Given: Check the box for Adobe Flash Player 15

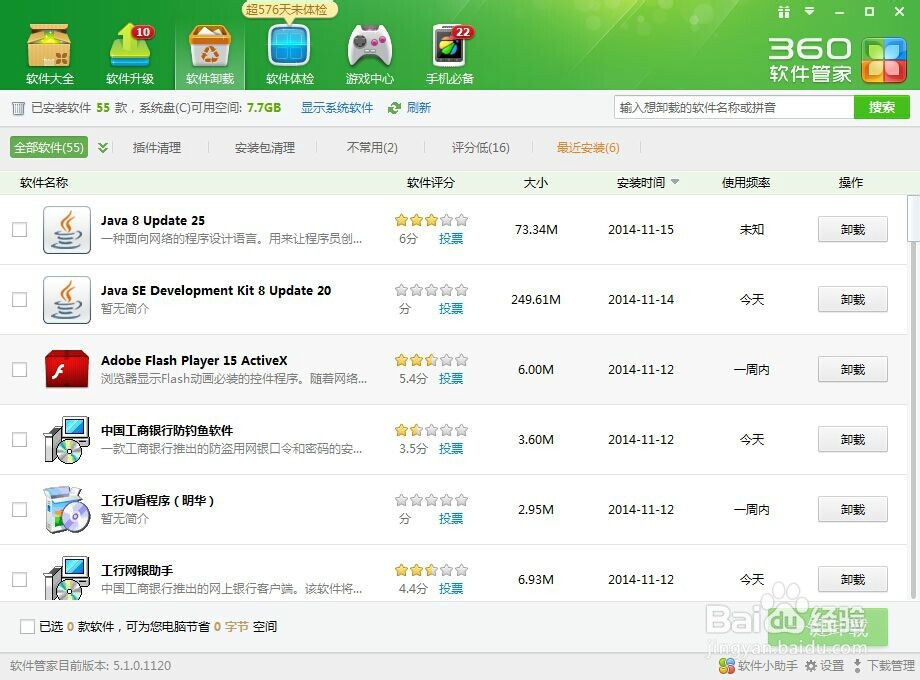Looking at the screenshot, I should click(19, 370).
